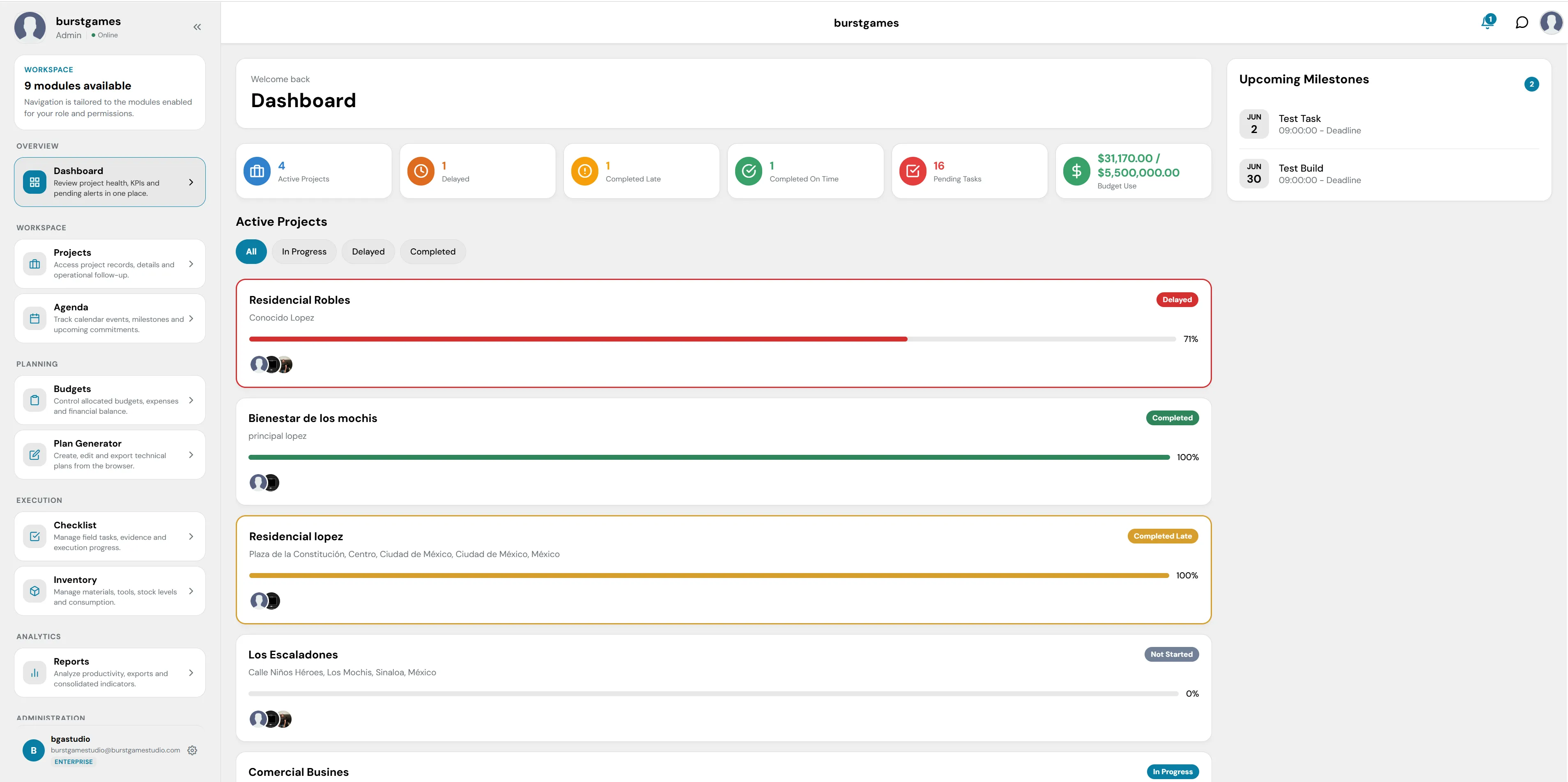Click green Completed status badge

(1173, 417)
